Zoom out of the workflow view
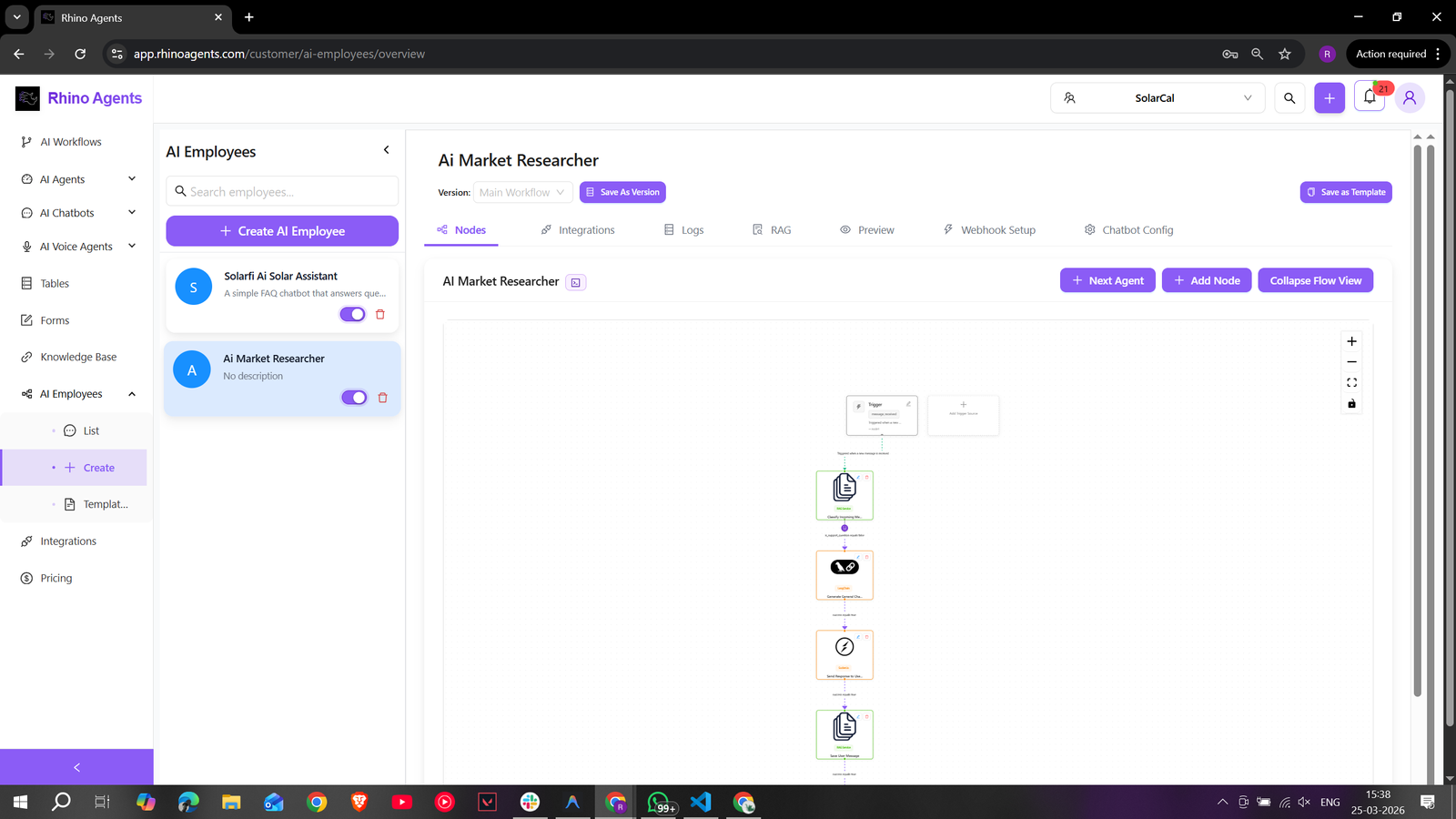 tap(1351, 361)
